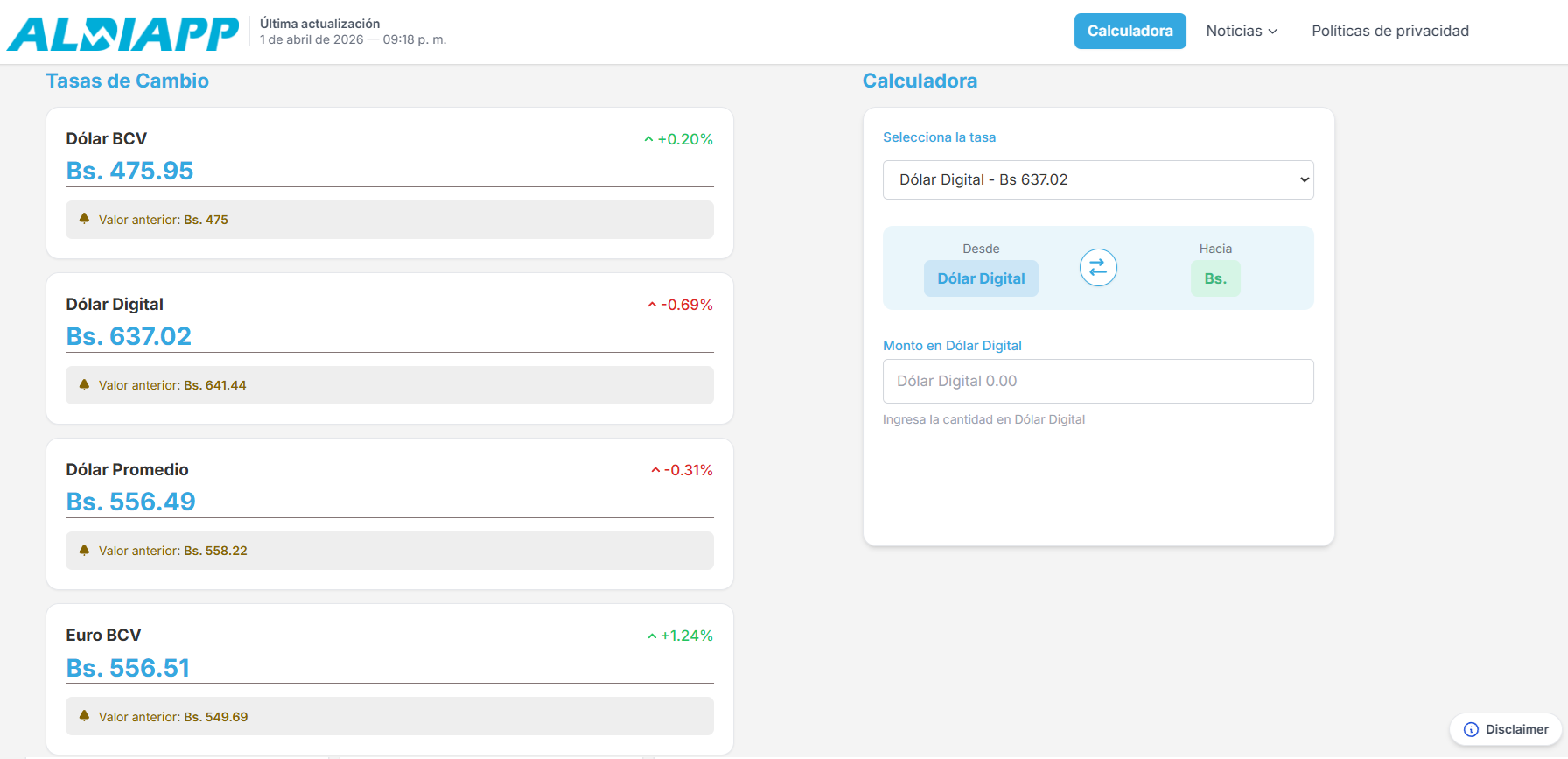This screenshot has width=1568, height=759.
Task: Click the Valor anterior Bs. 475 bar
Action: (389, 220)
